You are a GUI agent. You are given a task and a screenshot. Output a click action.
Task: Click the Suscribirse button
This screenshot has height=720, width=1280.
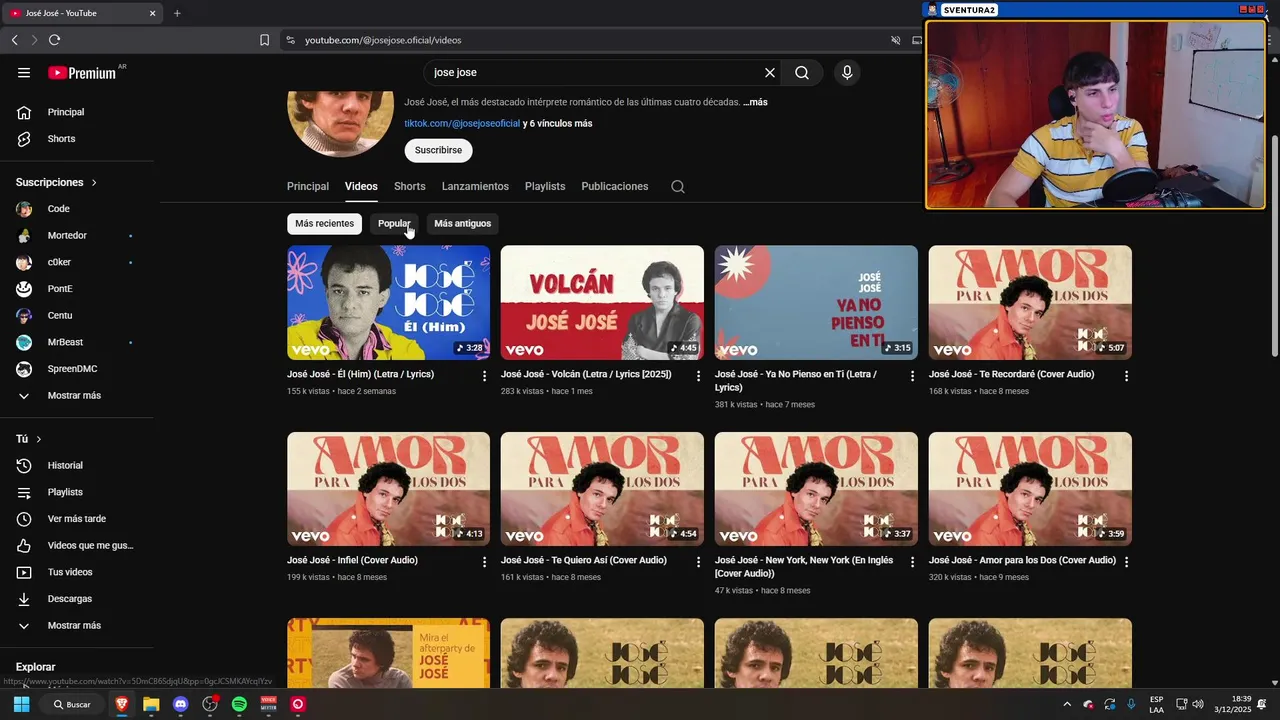pos(438,150)
